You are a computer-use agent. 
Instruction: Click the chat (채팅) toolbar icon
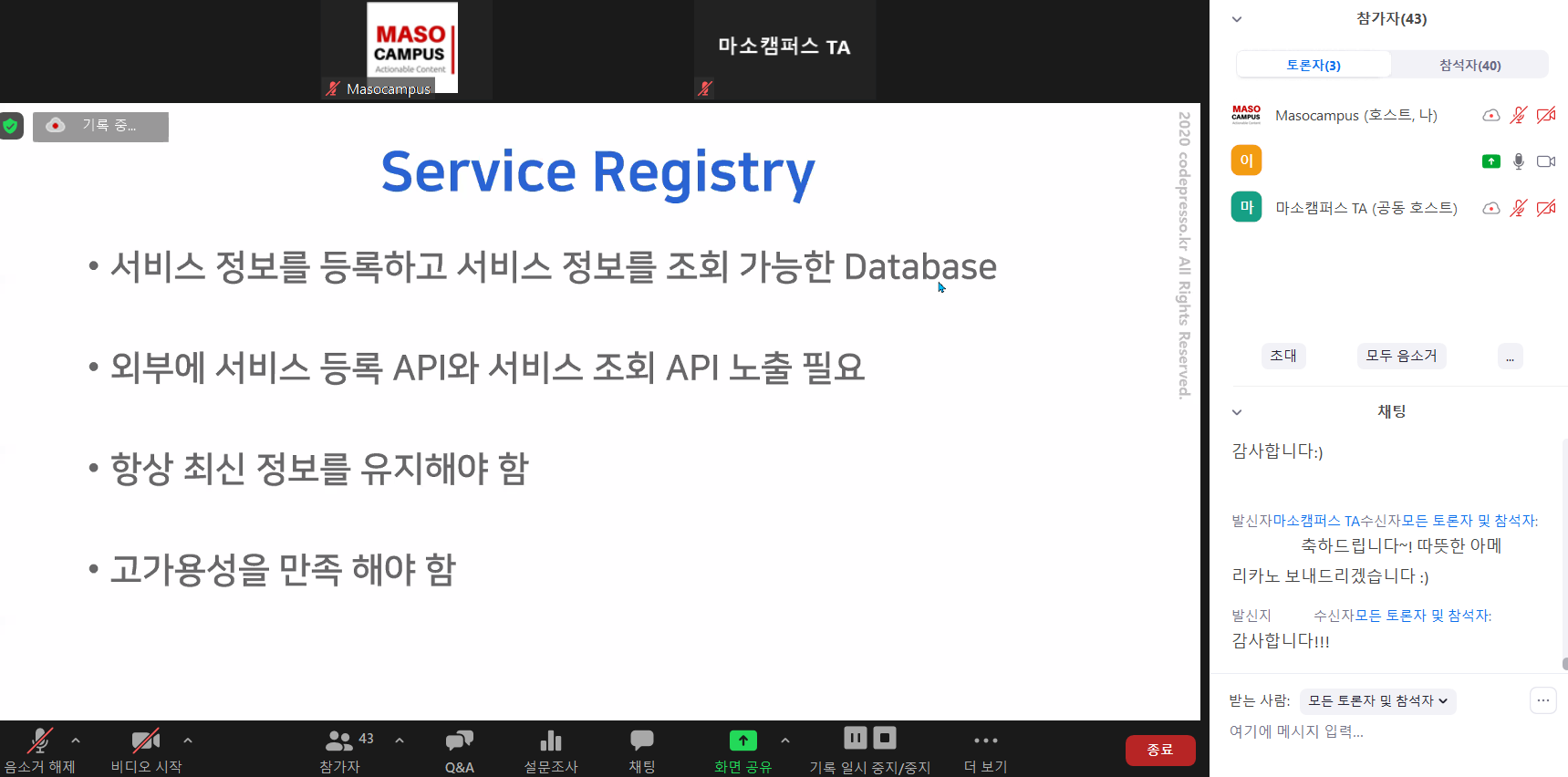pos(641,741)
